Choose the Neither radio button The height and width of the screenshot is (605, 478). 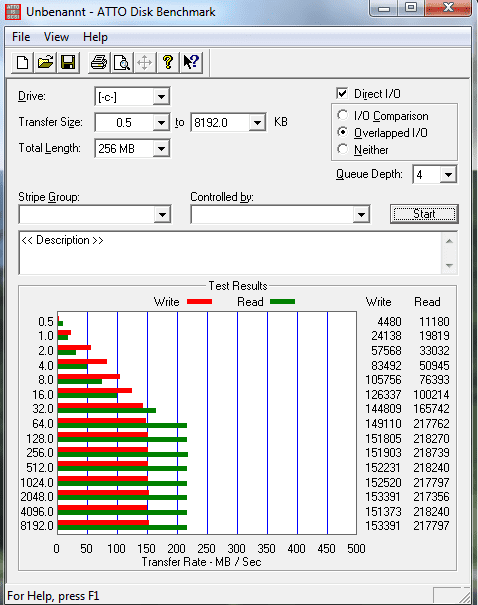pyautogui.click(x=342, y=149)
